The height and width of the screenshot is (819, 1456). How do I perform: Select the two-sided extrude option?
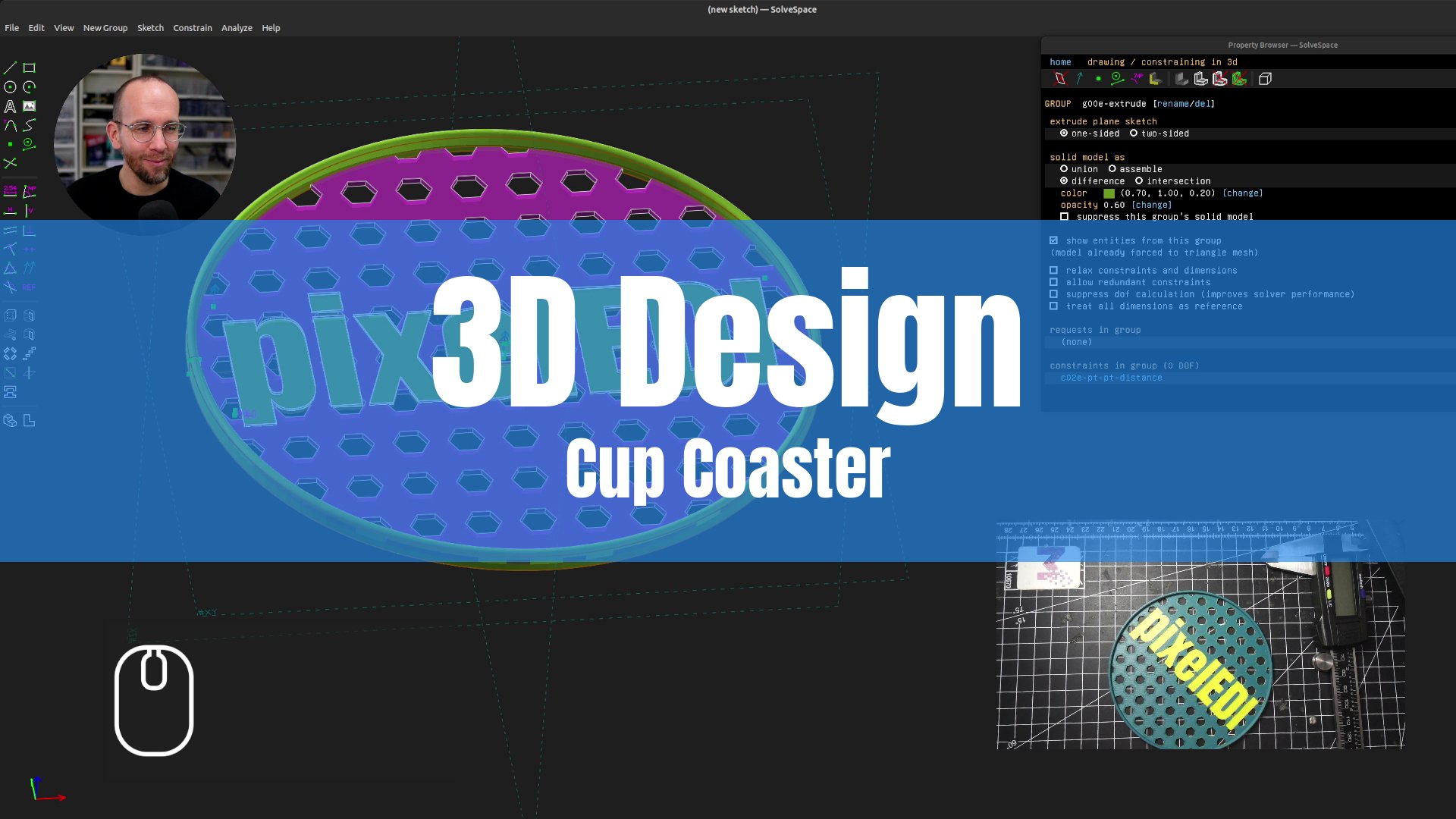pyautogui.click(x=1134, y=133)
